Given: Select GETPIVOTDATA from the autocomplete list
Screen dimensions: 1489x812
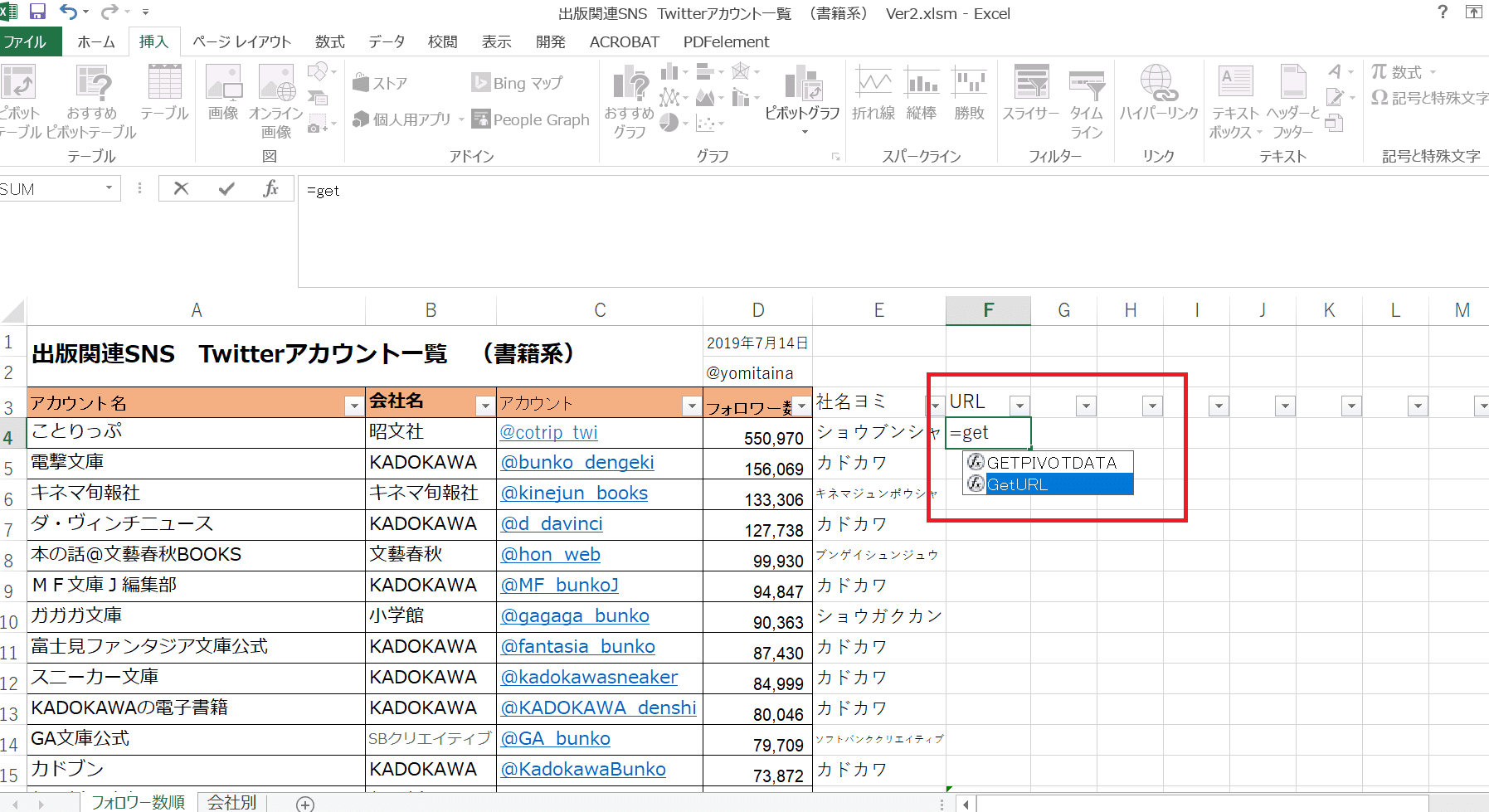Looking at the screenshot, I should [x=1049, y=463].
